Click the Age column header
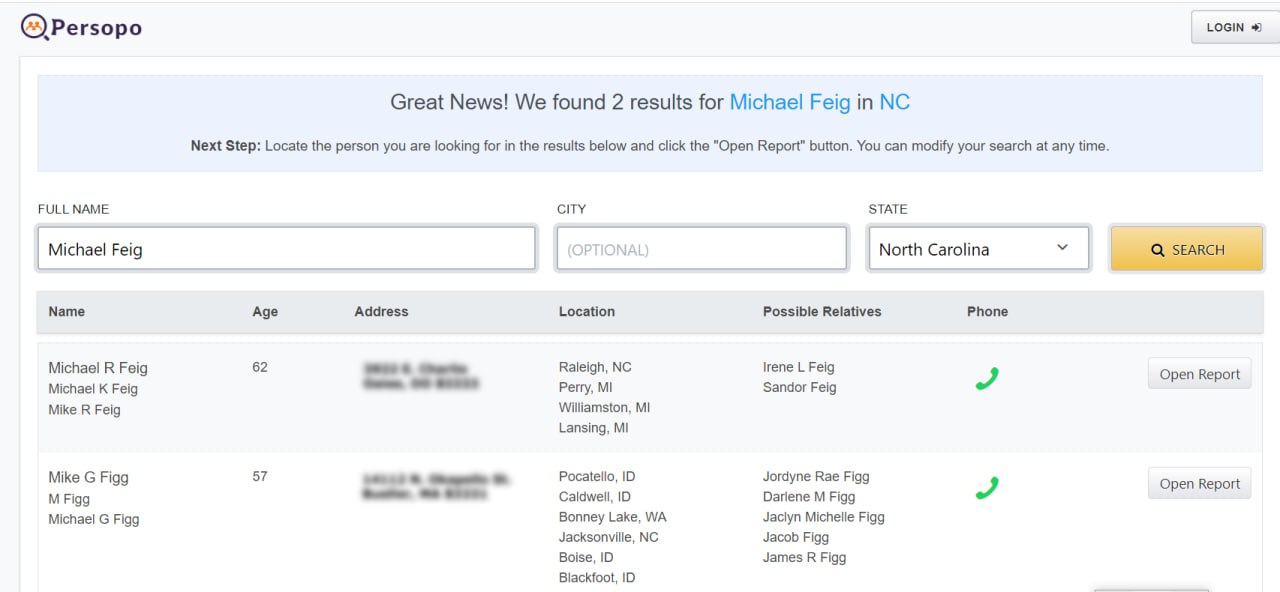 coord(265,312)
